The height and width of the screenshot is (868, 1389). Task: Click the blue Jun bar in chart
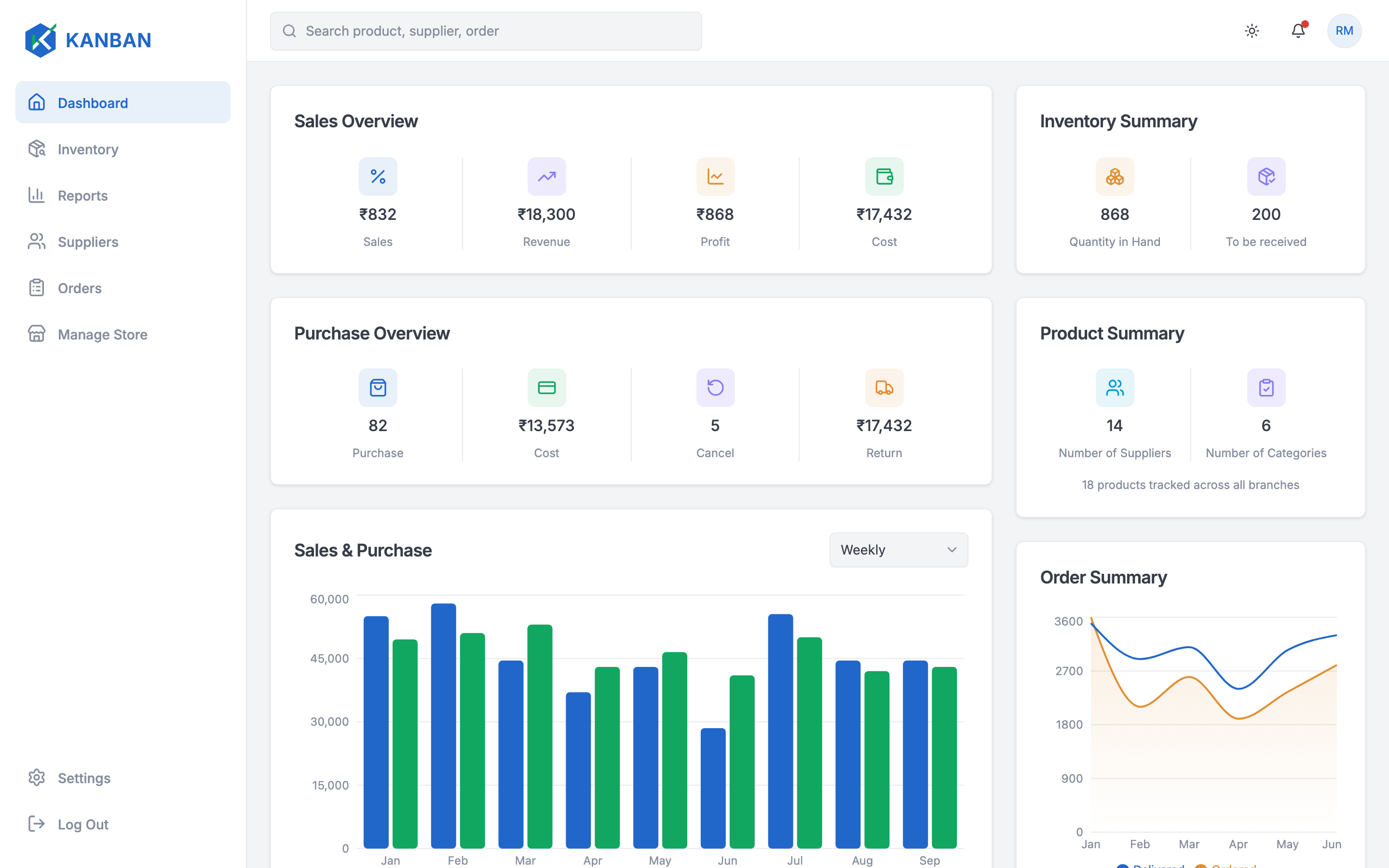(713, 788)
